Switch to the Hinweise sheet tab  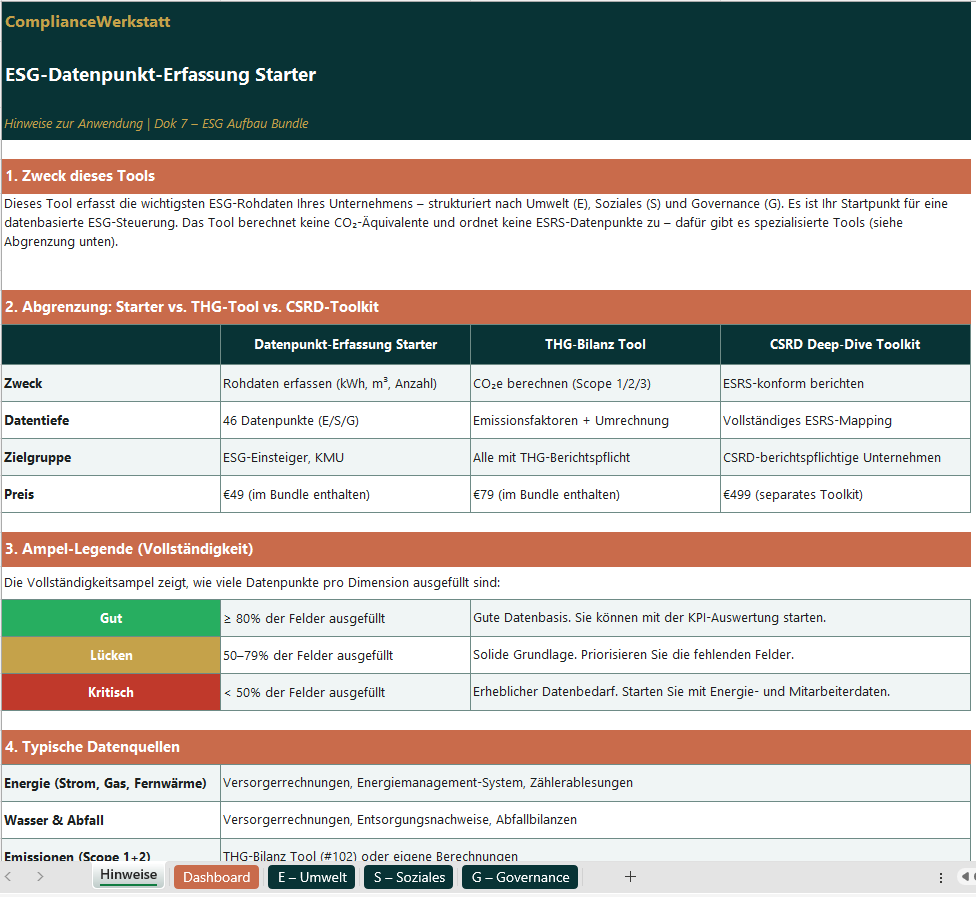point(128,876)
